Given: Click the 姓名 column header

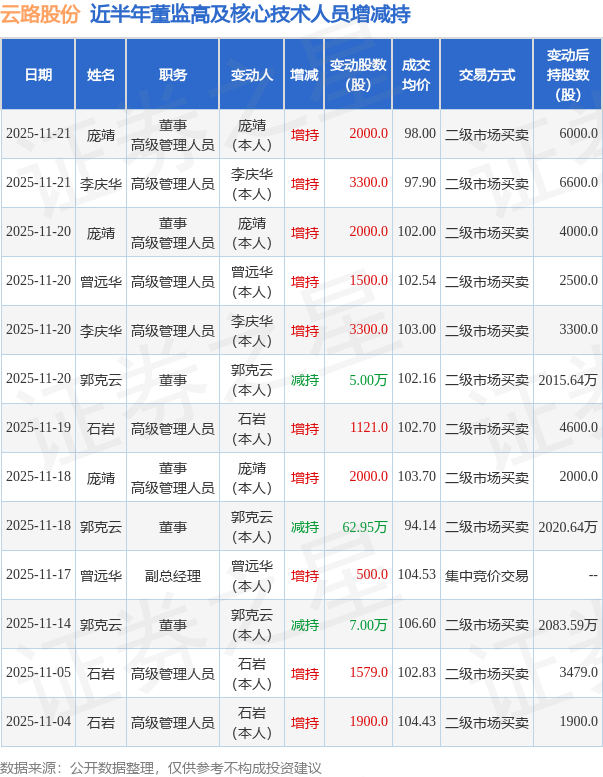Looking at the screenshot, I should (x=101, y=75).
